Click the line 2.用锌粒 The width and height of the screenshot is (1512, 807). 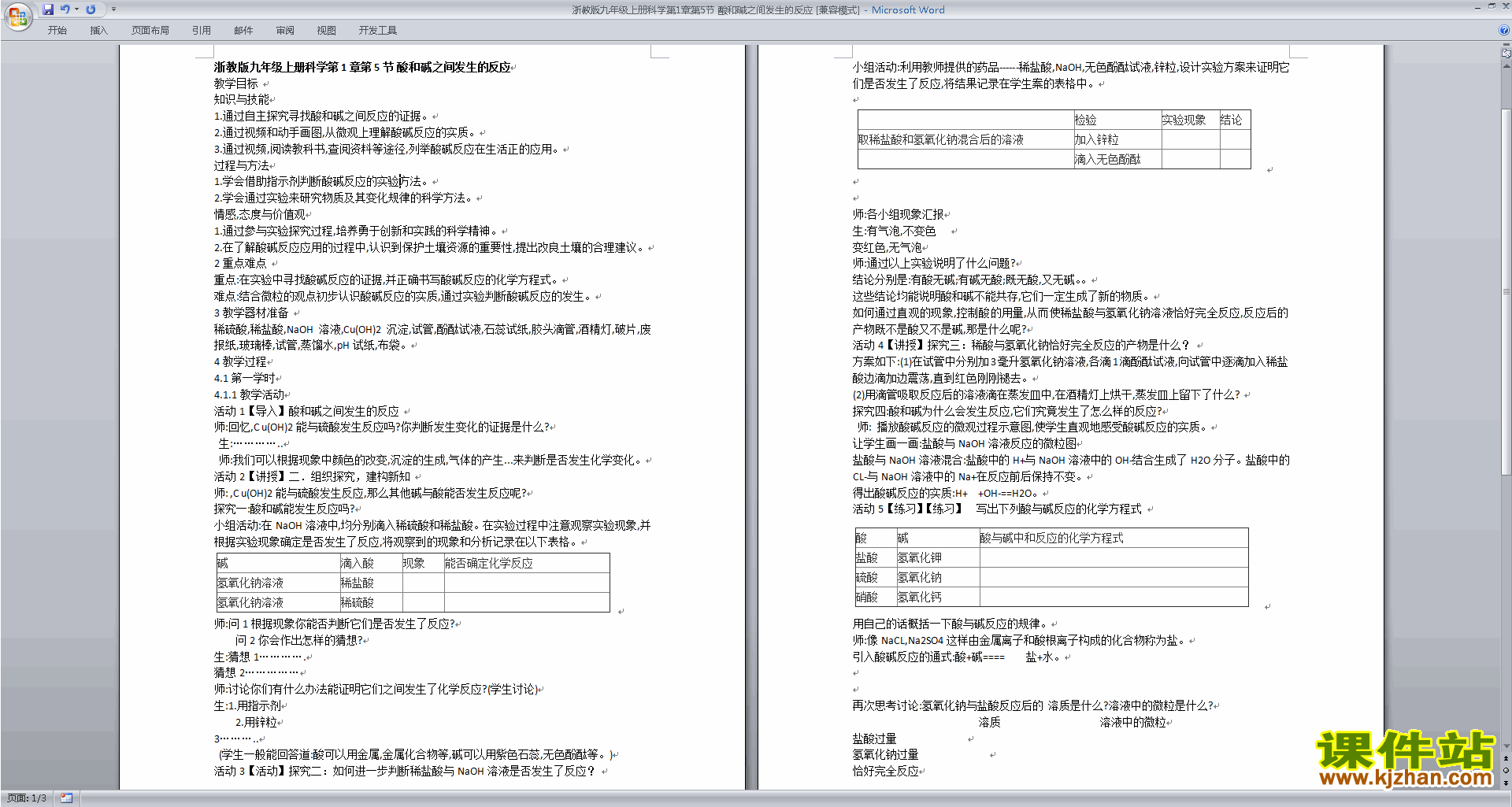[257, 723]
